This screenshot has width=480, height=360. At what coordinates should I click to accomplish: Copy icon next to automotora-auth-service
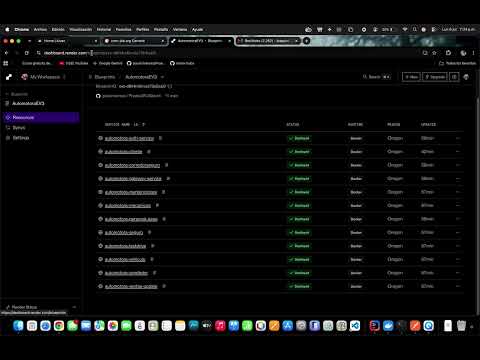pyautogui.click(x=160, y=138)
